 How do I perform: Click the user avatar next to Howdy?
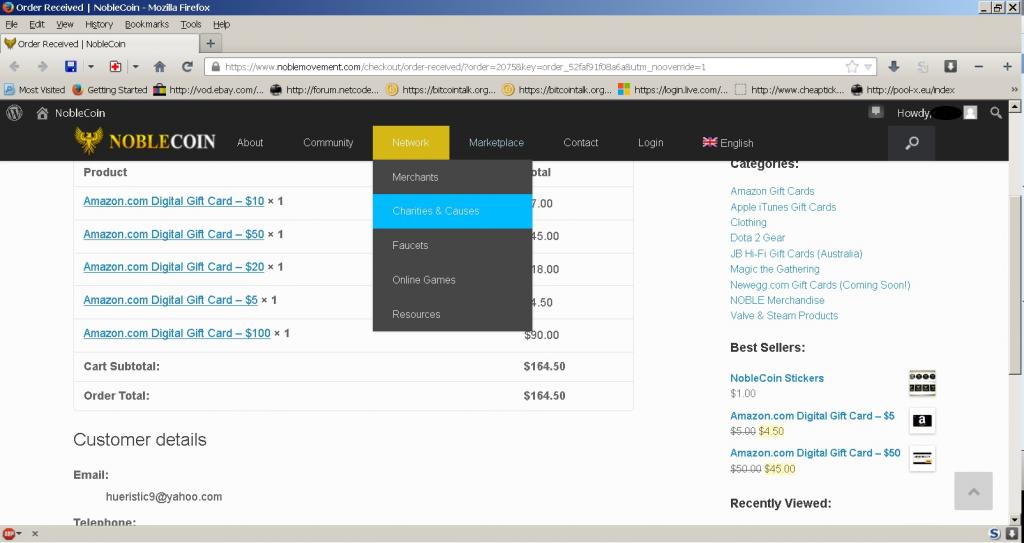[970, 113]
